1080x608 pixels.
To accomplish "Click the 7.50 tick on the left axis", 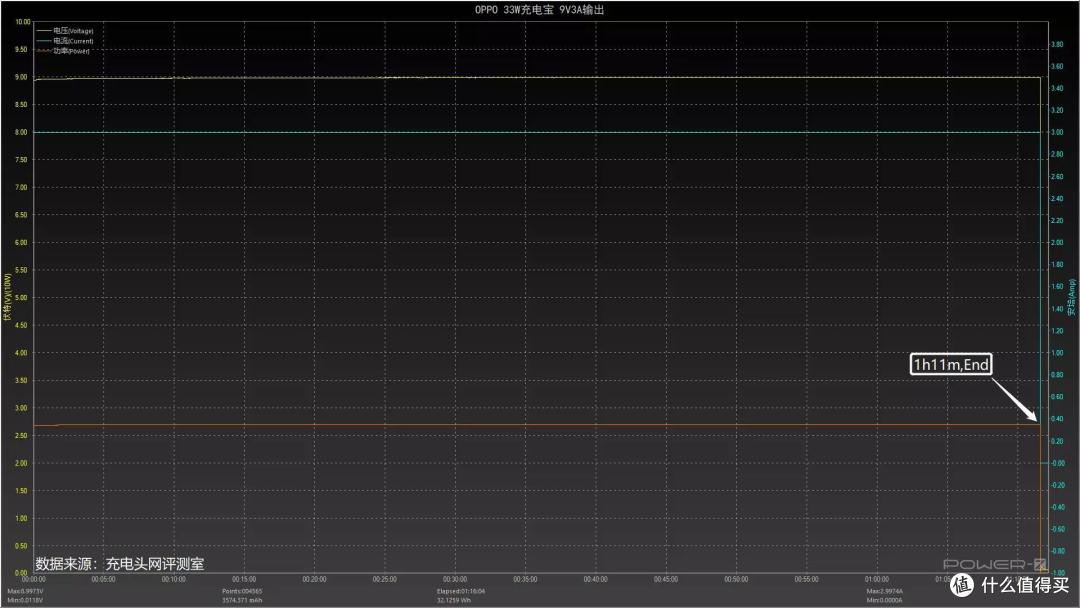I will pyautogui.click(x=21, y=160).
